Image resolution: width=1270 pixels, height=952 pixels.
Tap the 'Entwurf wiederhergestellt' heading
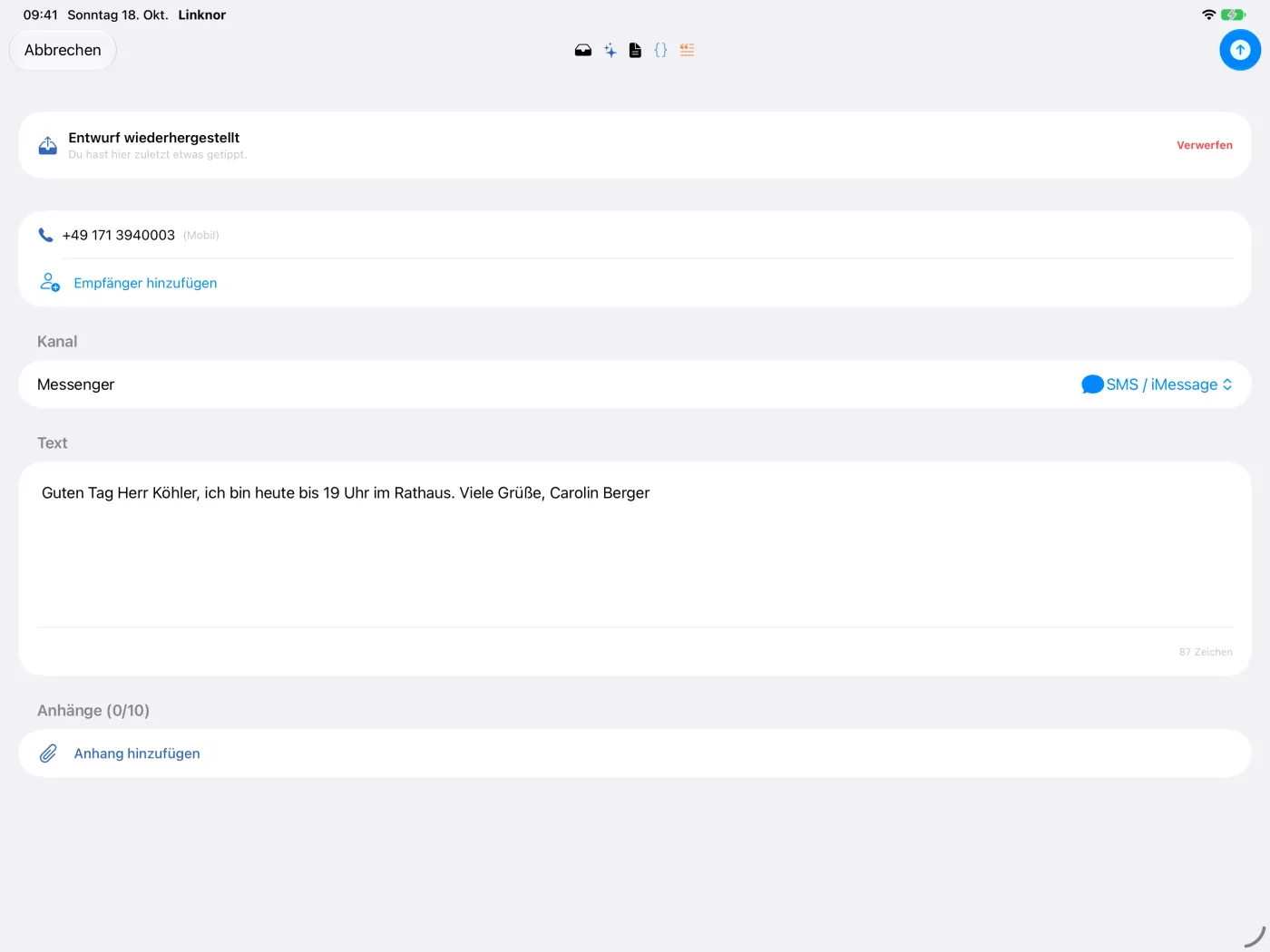click(x=154, y=138)
